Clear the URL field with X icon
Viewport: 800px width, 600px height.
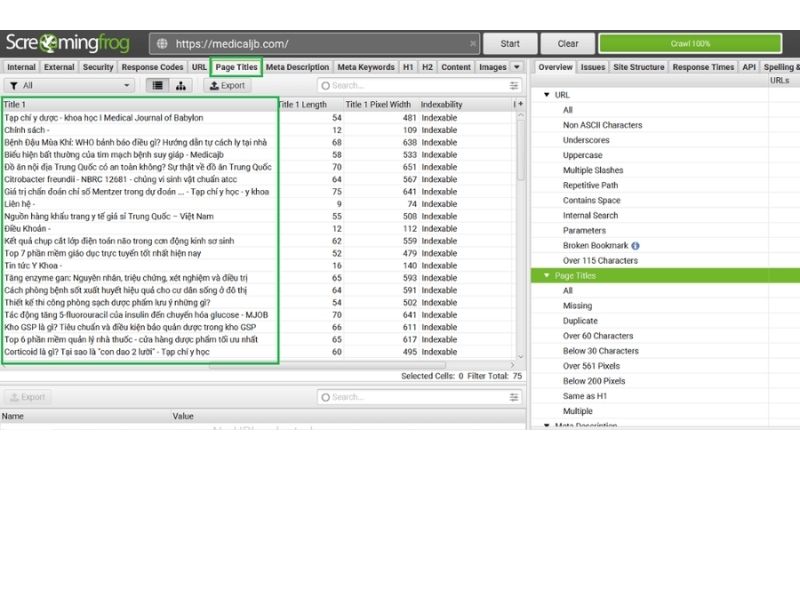click(x=473, y=44)
